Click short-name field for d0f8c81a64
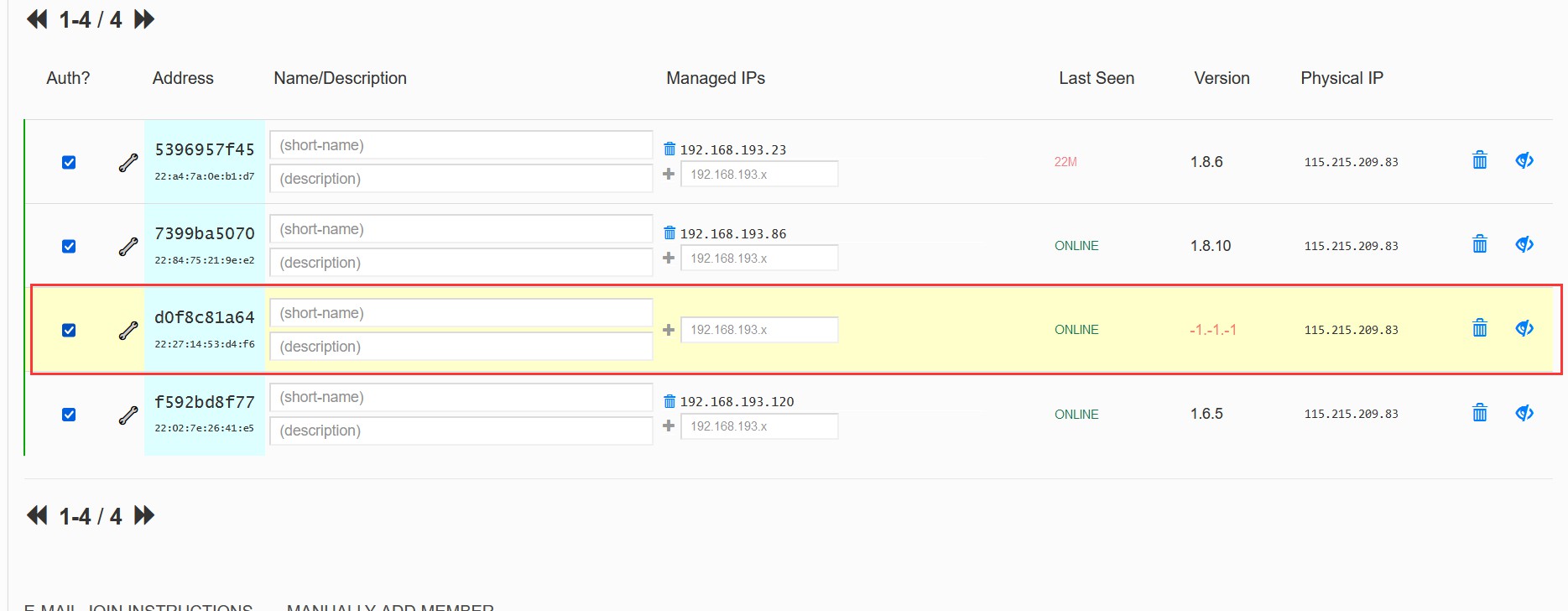This screenshot has width=1568, height=611. [x=461, y=313]
